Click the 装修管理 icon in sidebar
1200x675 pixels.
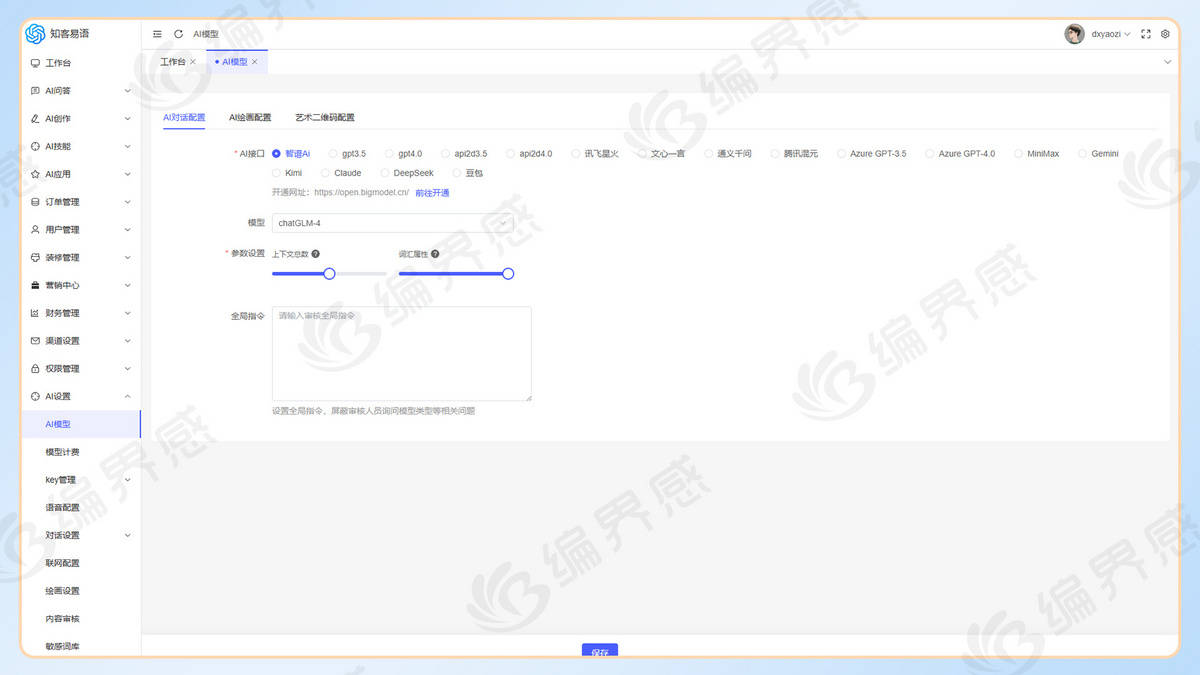pos(36,257)
